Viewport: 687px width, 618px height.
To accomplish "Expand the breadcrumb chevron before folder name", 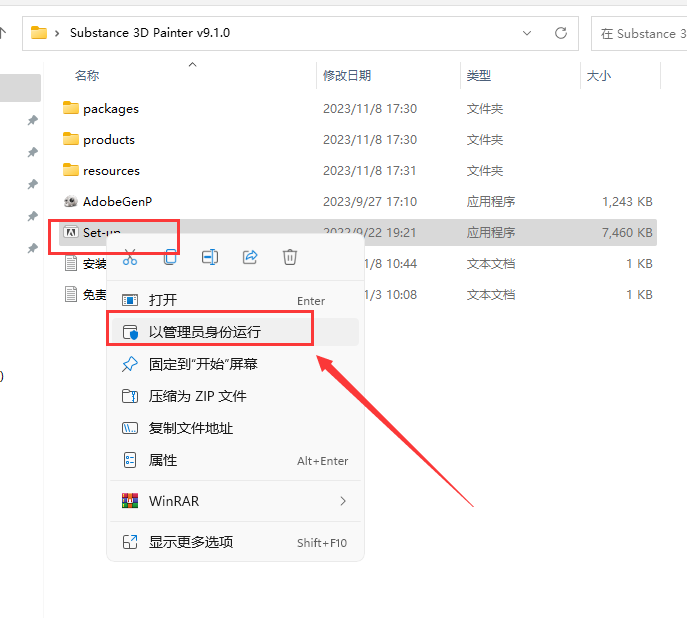I will [57, 33].
